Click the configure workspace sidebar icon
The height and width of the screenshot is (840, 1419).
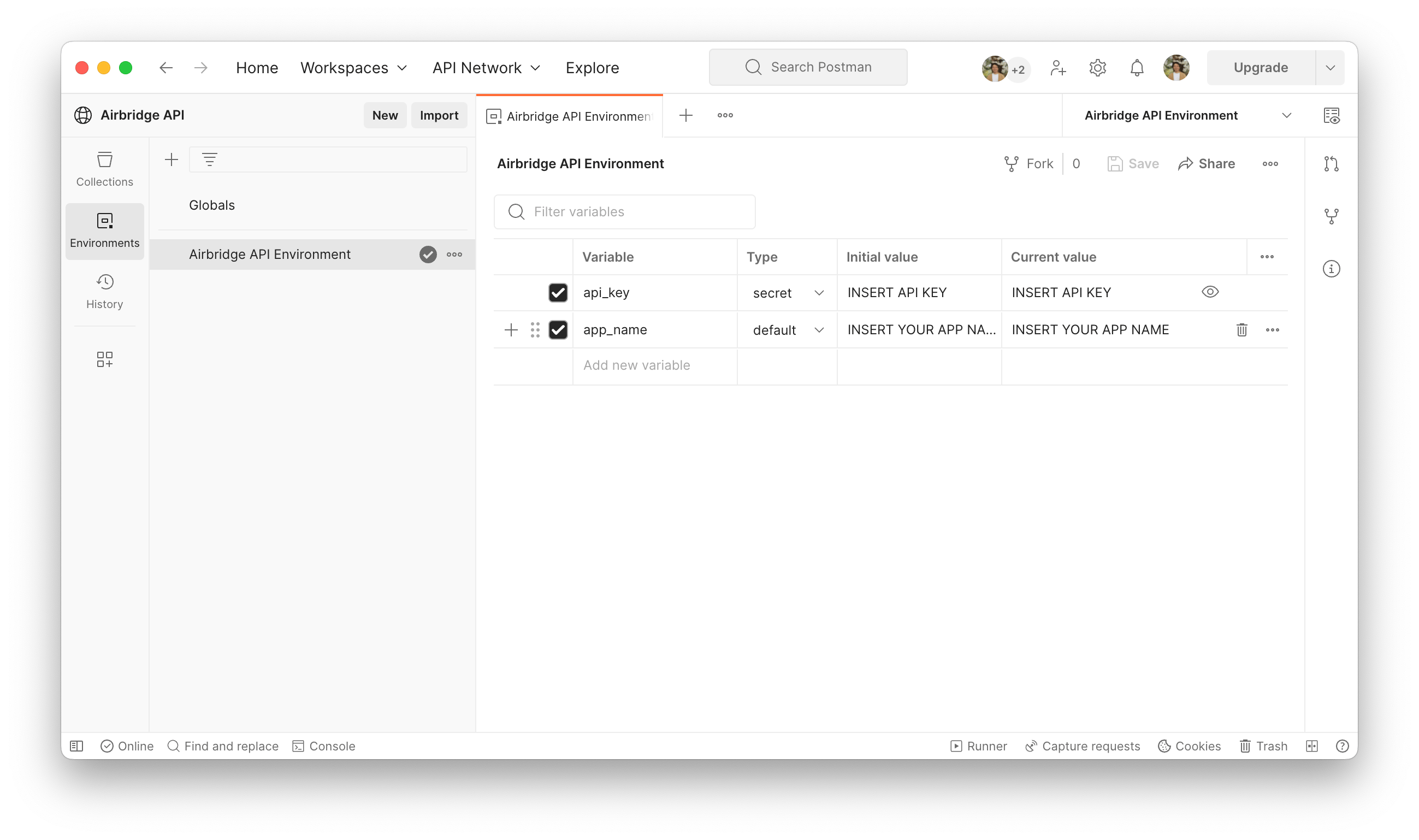pos(105,359)
